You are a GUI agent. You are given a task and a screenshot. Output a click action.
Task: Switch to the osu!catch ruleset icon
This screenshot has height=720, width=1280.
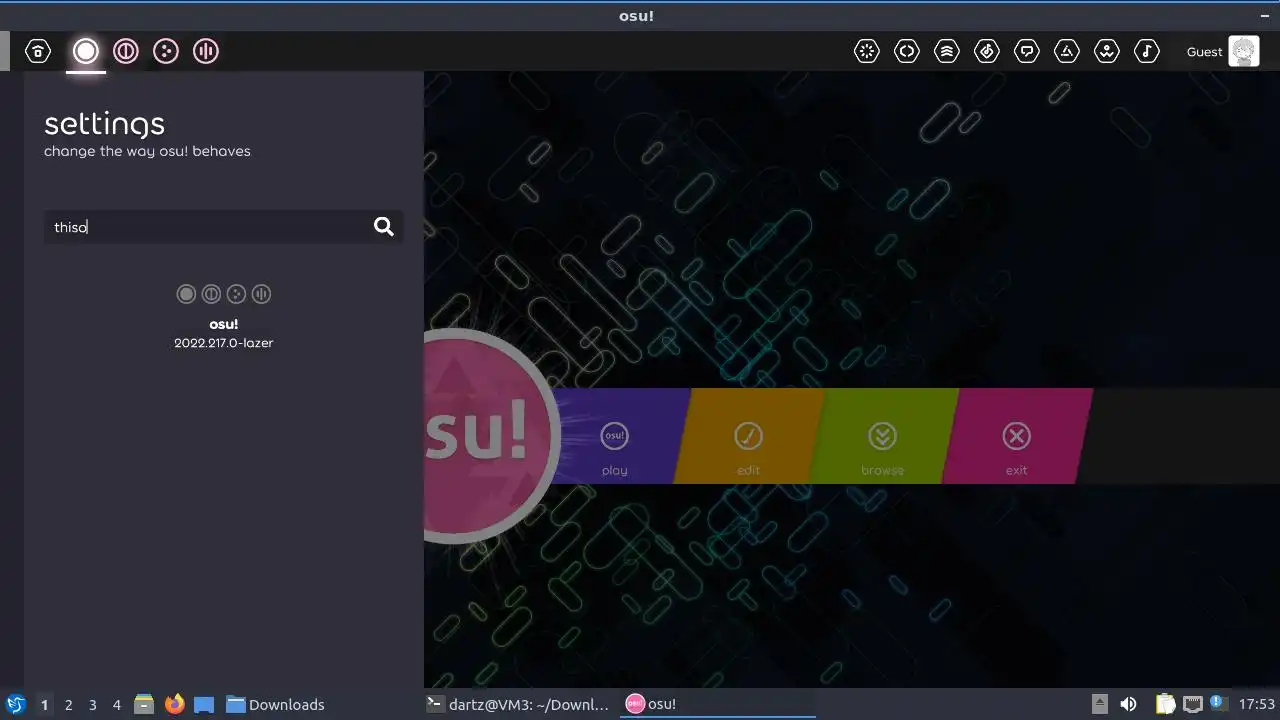[166, 51]
